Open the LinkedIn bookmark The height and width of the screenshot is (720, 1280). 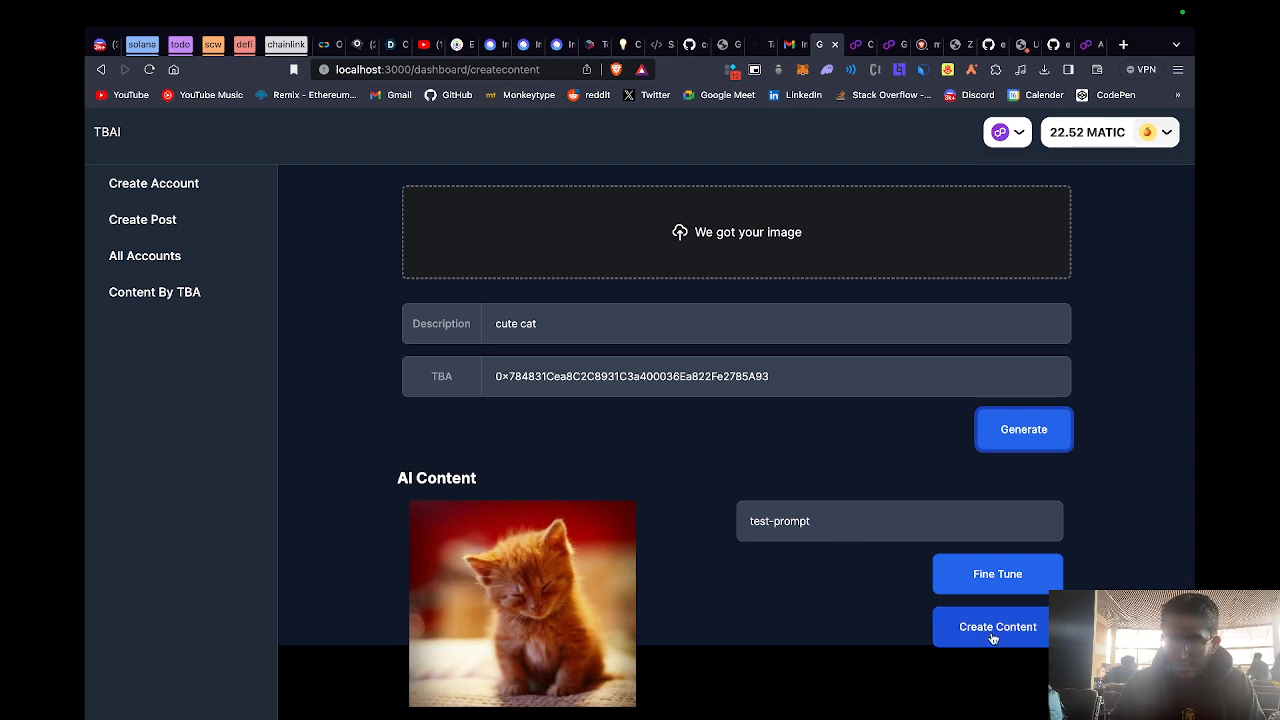[x=796, y=95]
